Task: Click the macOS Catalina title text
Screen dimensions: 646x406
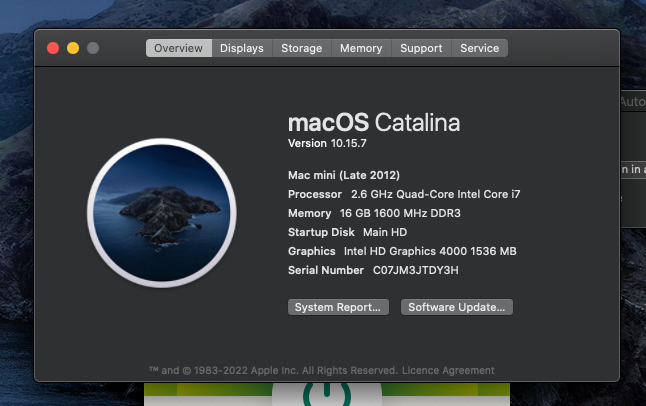Action: click(x=374, y=122)
